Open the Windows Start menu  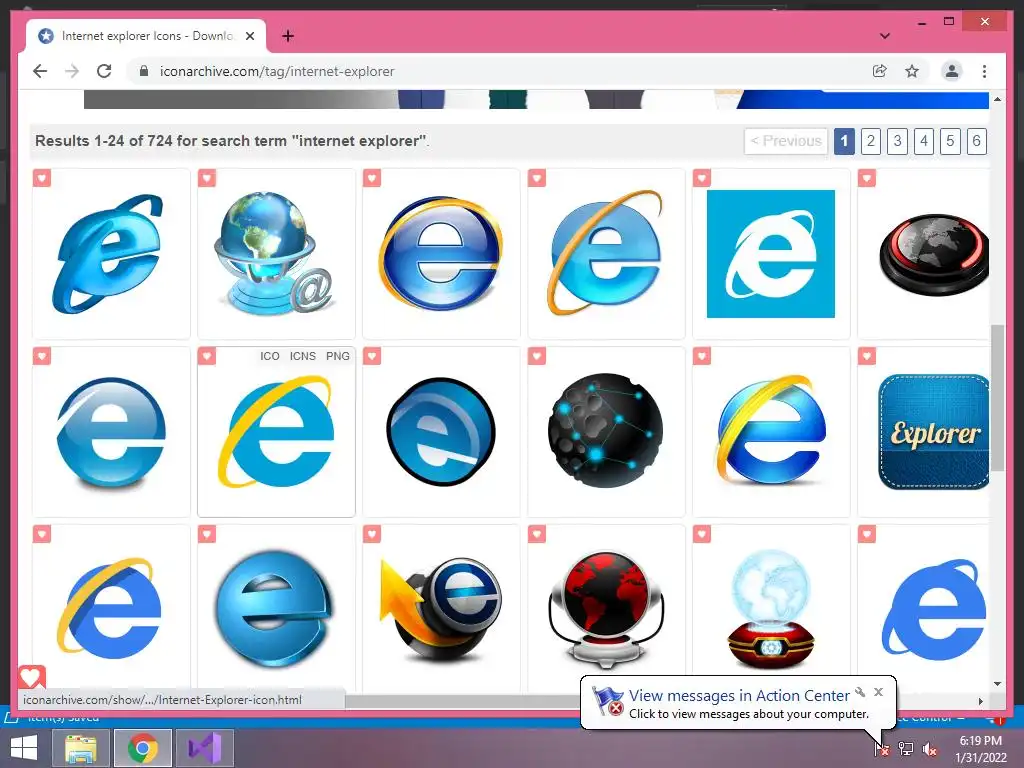(x=24, y=748)
